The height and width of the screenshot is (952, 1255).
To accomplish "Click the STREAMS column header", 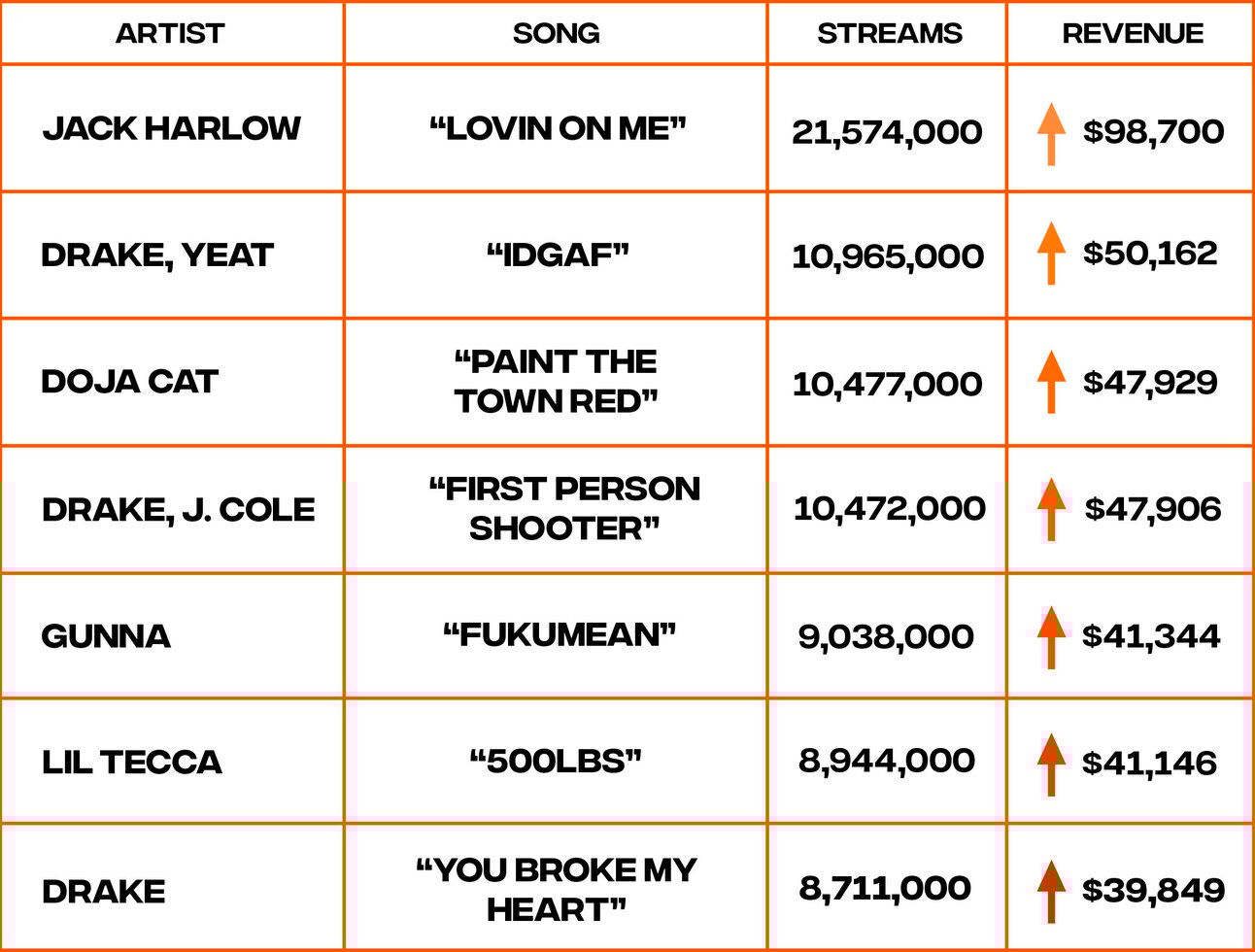I will [x=889, y=33].
